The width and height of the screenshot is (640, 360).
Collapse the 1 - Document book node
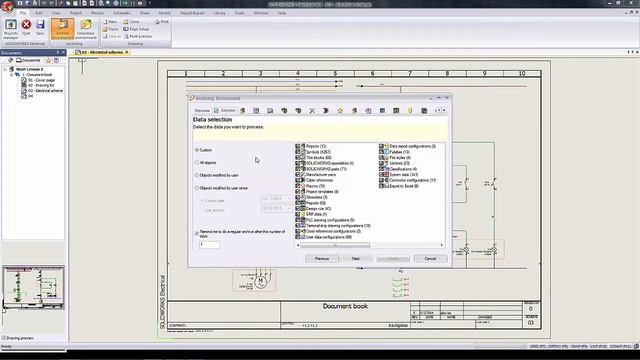(11, 75)
